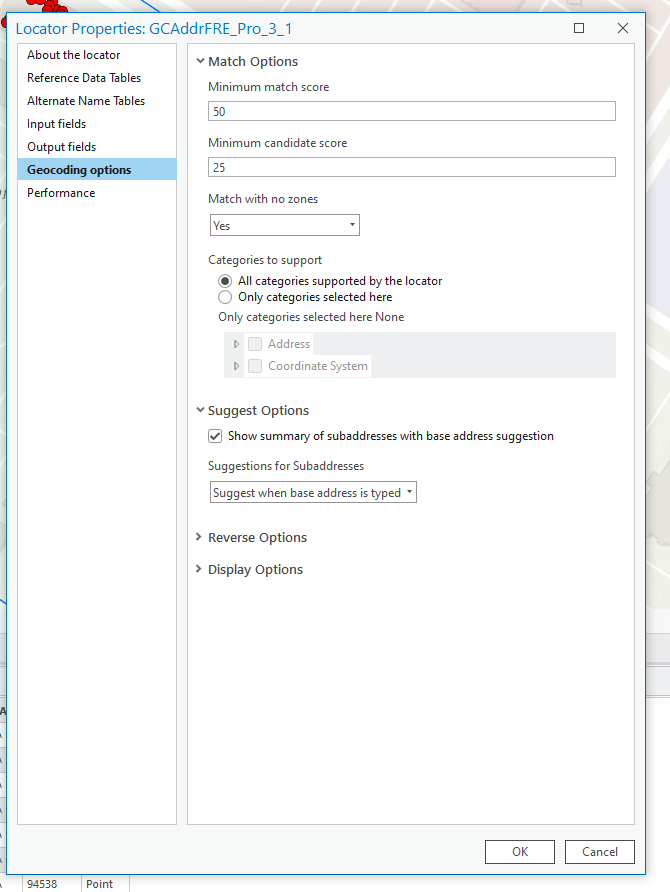This screenshot has height=892, width=670.
Task: Open Reference Data Tables page
Action: click(97, 78)
